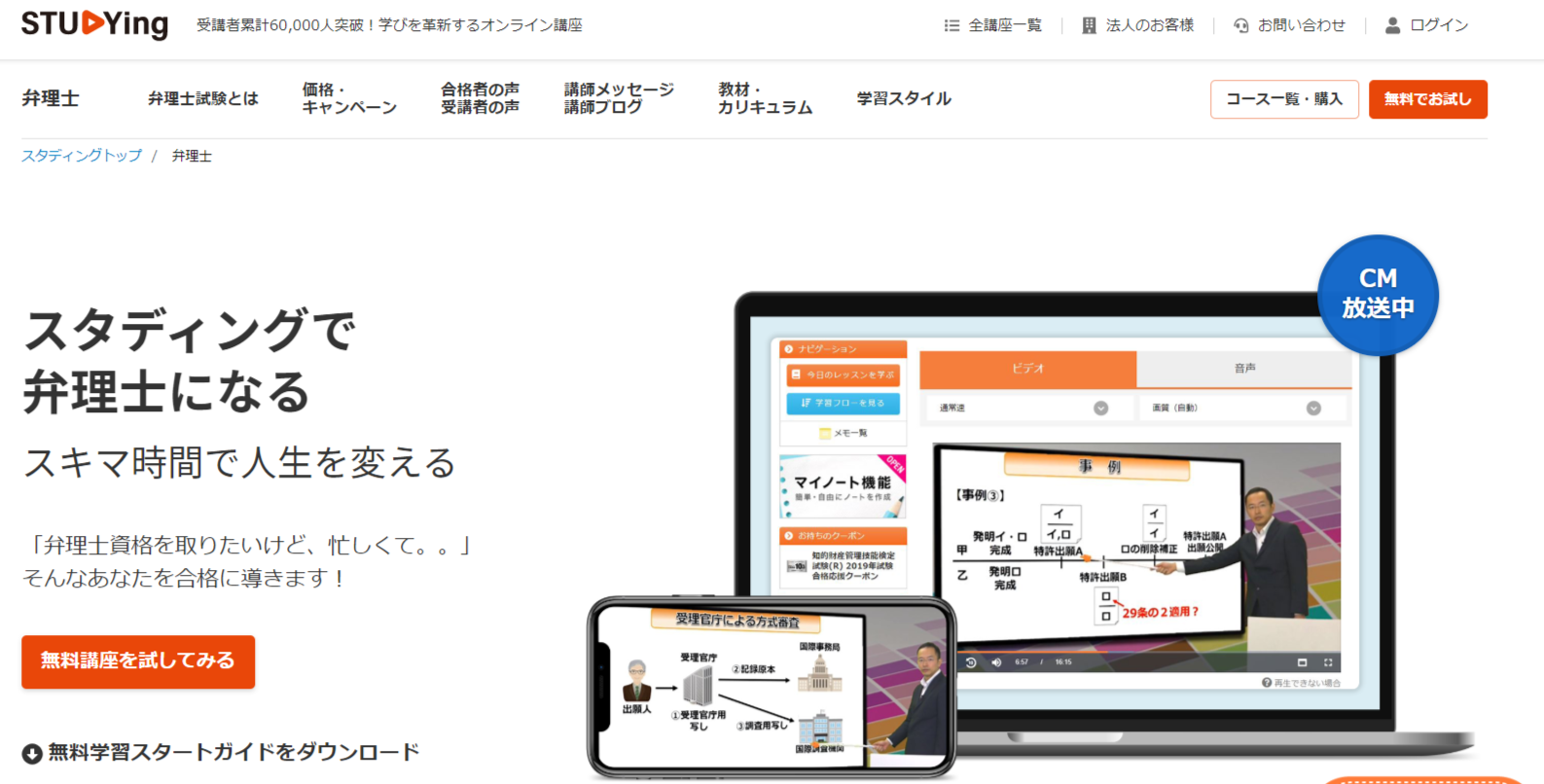Click rewind icon in video player
1544x784 pixels.
970,662
